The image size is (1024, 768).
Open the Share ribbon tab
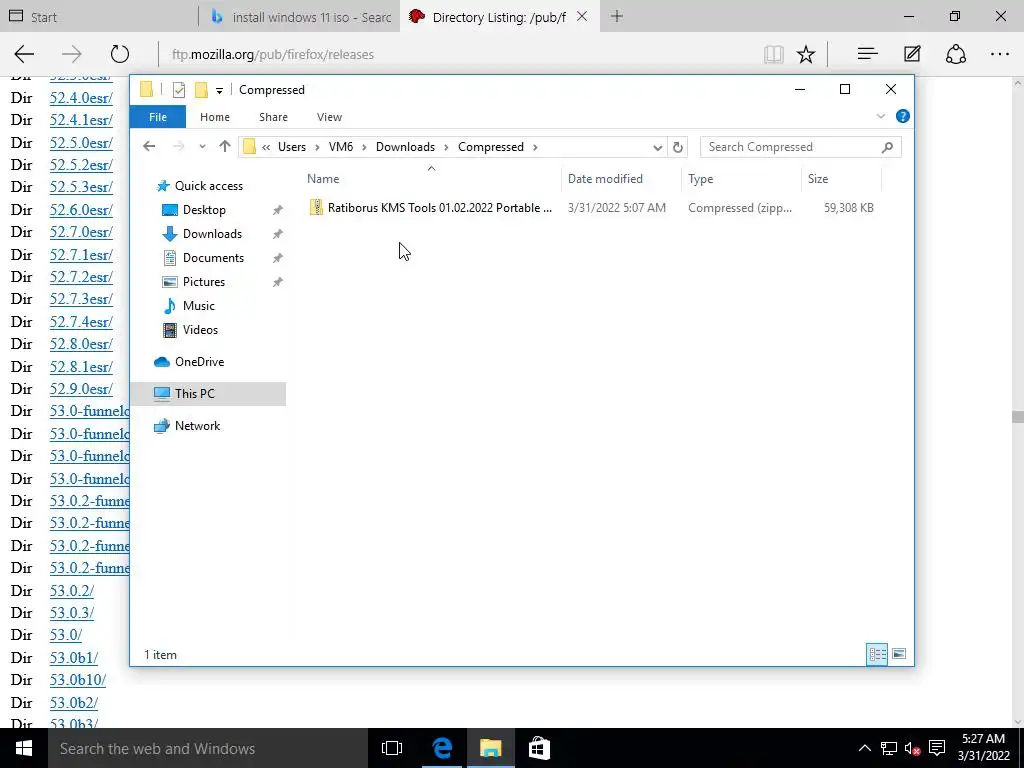[273, 117]
